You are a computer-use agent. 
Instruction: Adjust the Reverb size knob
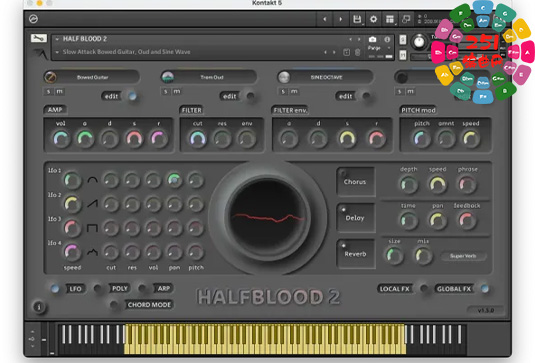(394, 256)
